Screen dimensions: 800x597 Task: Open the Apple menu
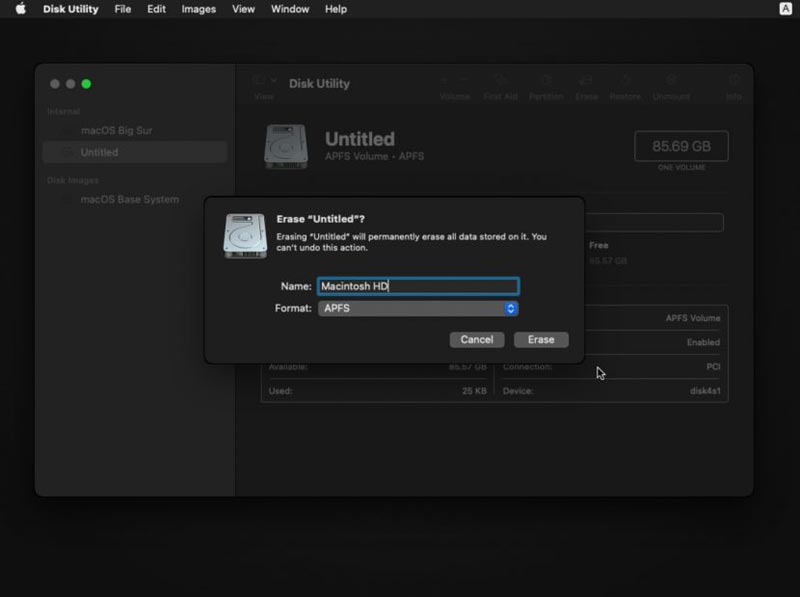click(20, 9)
